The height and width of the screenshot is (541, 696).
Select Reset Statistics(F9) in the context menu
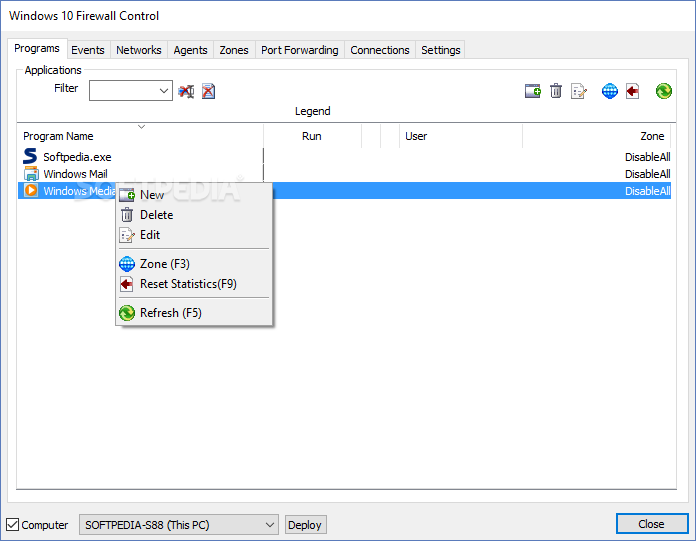194,284
